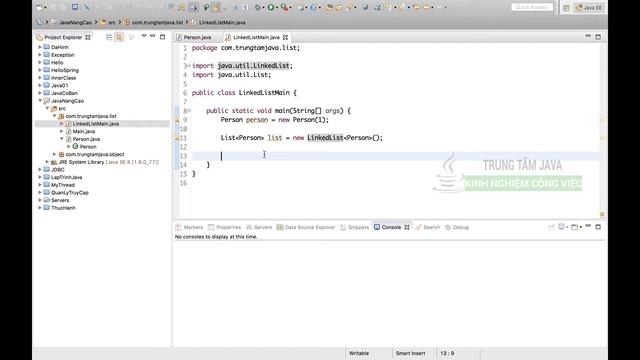Click the Open Console icon in Console view

point(576,227)
